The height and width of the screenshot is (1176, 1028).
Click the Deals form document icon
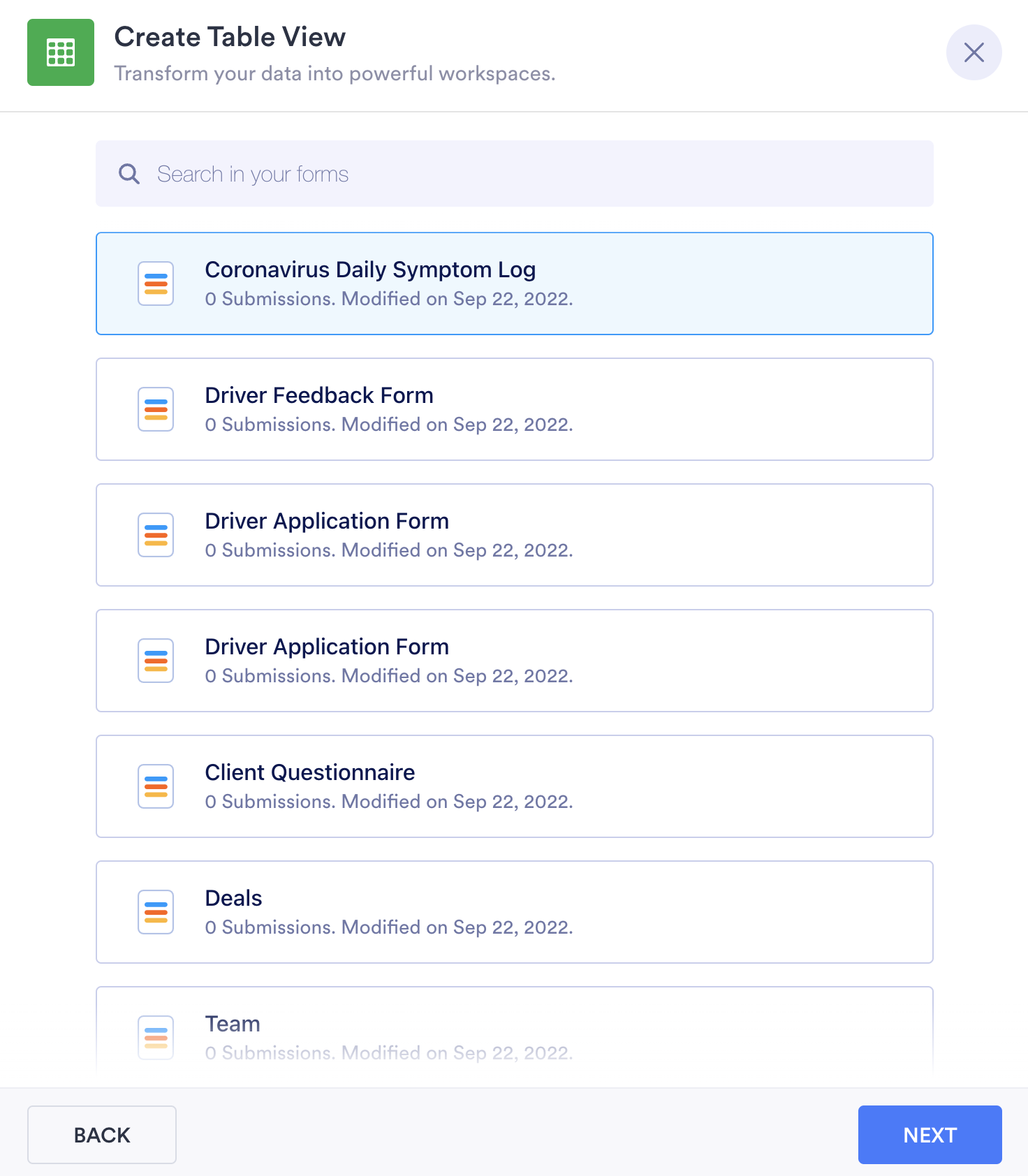(156, 912)
